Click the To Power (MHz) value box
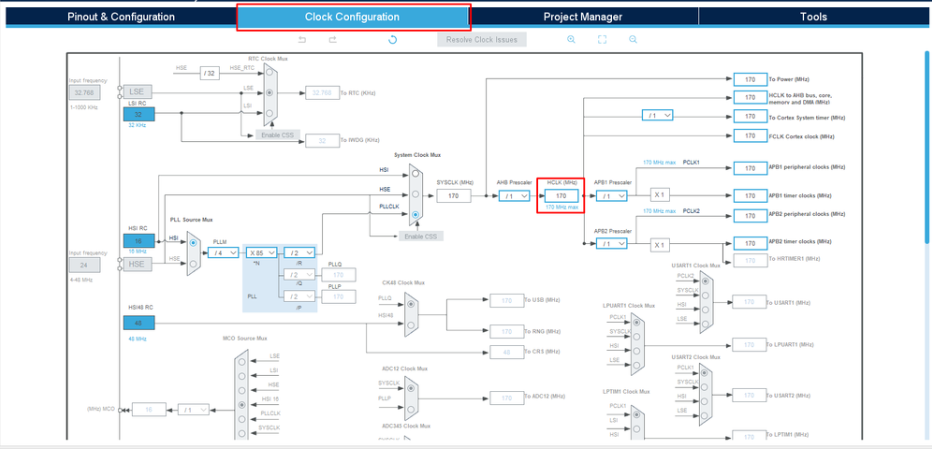 coord(750,79)
